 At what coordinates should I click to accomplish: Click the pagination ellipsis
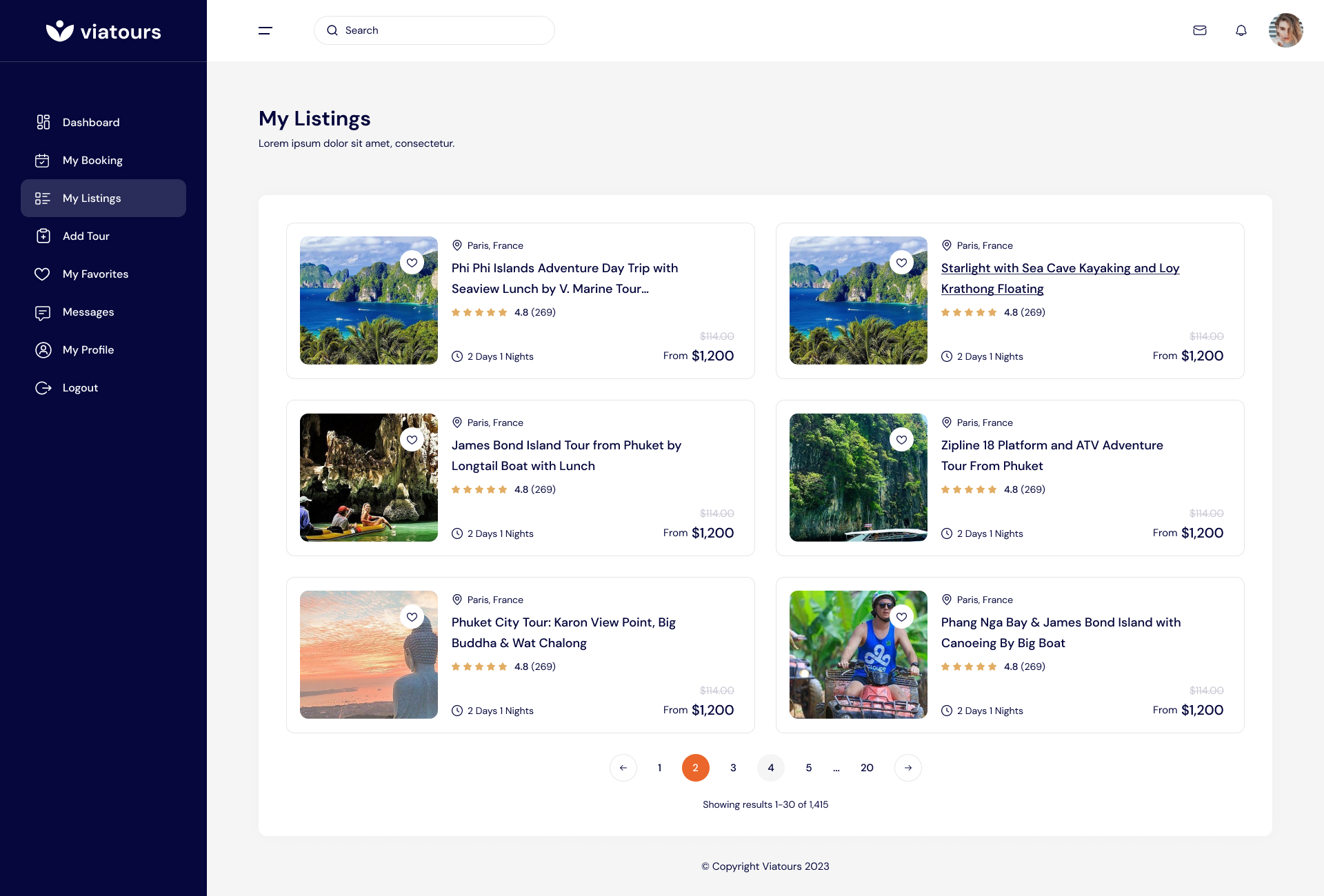click(x=836, y=767)
